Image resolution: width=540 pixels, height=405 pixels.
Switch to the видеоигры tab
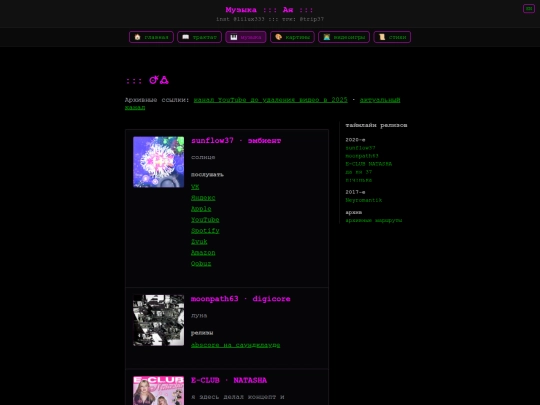click(344, 37)
